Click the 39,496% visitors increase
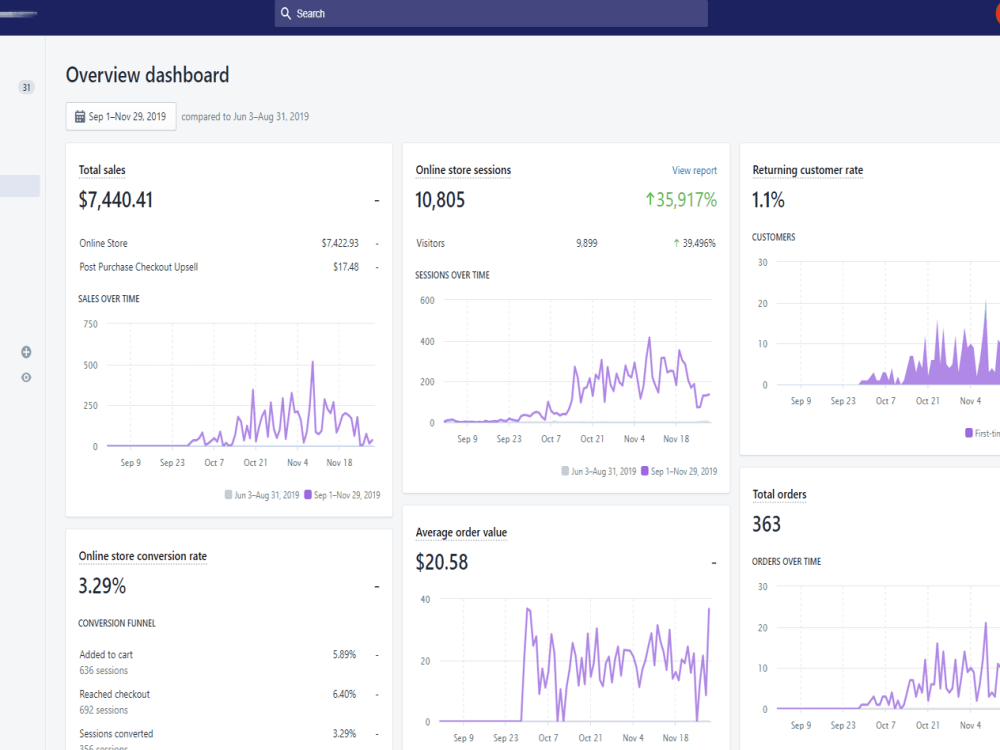This screenshot has width=1000, height=750. pyautogui.click(x=695, y=244)
